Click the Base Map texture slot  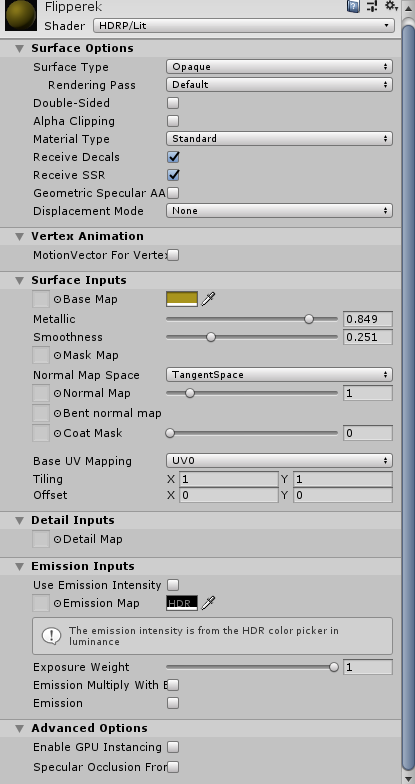point(41,299)
